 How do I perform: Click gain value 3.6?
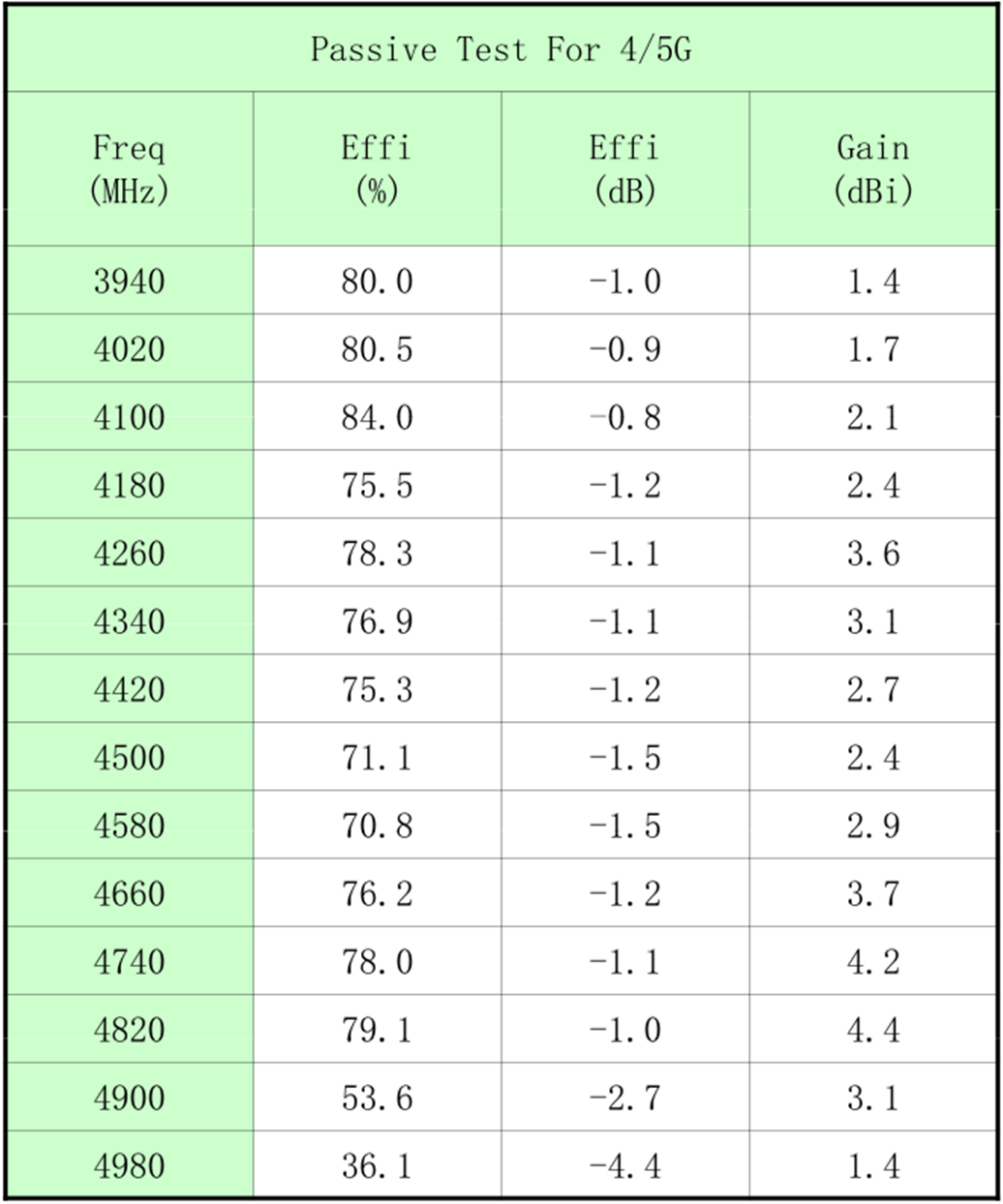pos(873,554)
